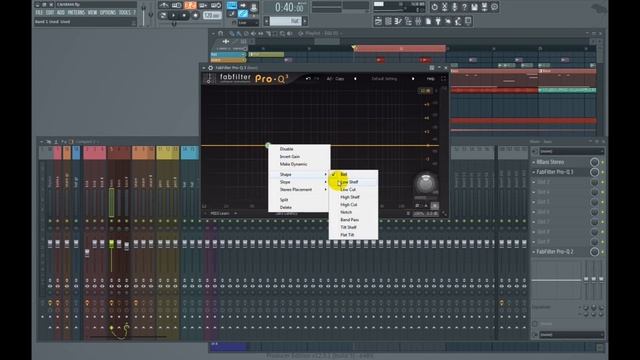Click the Pro-Q 3 output gain knob
640x360 pixels.
pos(425,183)
